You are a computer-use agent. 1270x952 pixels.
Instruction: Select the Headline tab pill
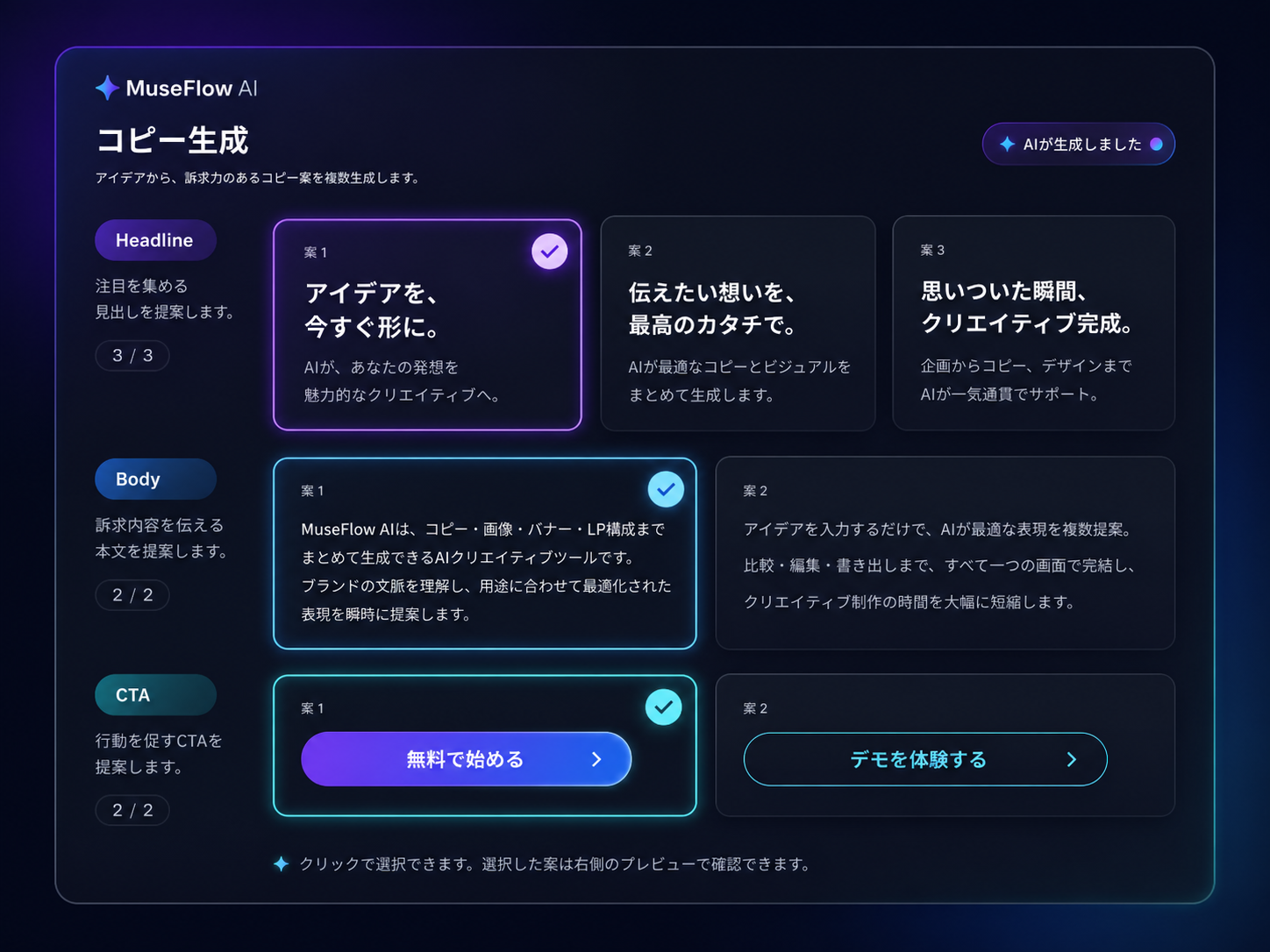pos(155,240)
